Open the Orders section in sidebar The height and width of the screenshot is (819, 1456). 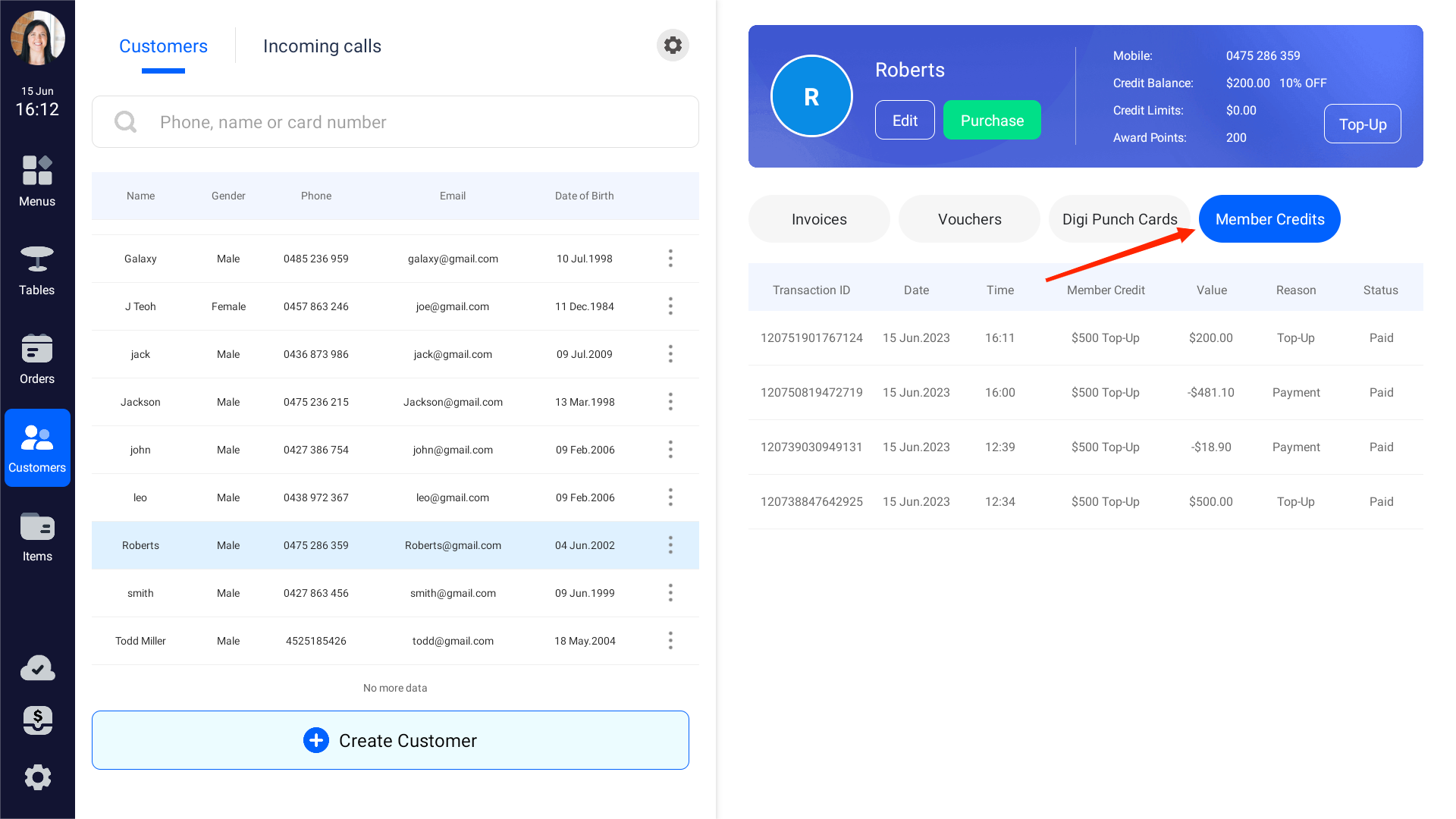(37, 359)
